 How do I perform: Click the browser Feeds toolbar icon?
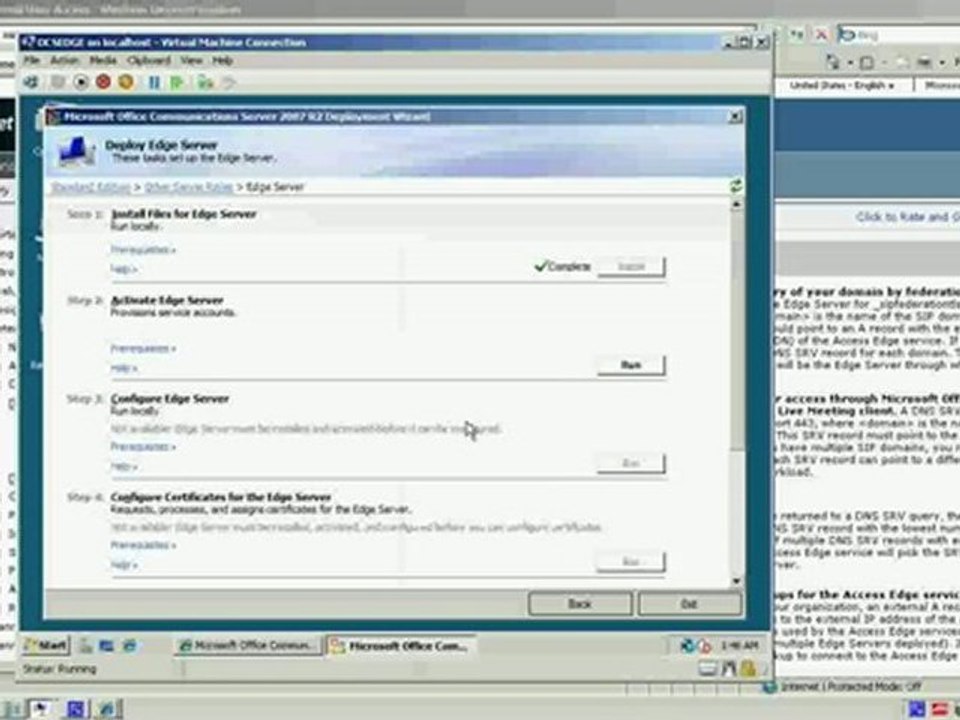[867, 62]
